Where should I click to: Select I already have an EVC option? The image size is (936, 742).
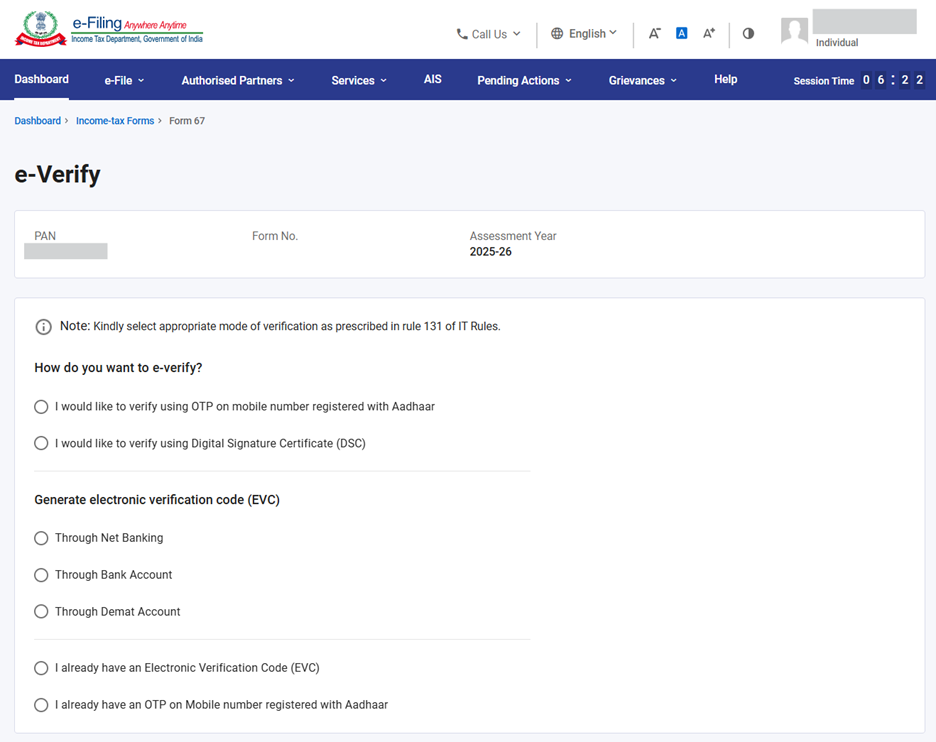(x=41, y=668)
